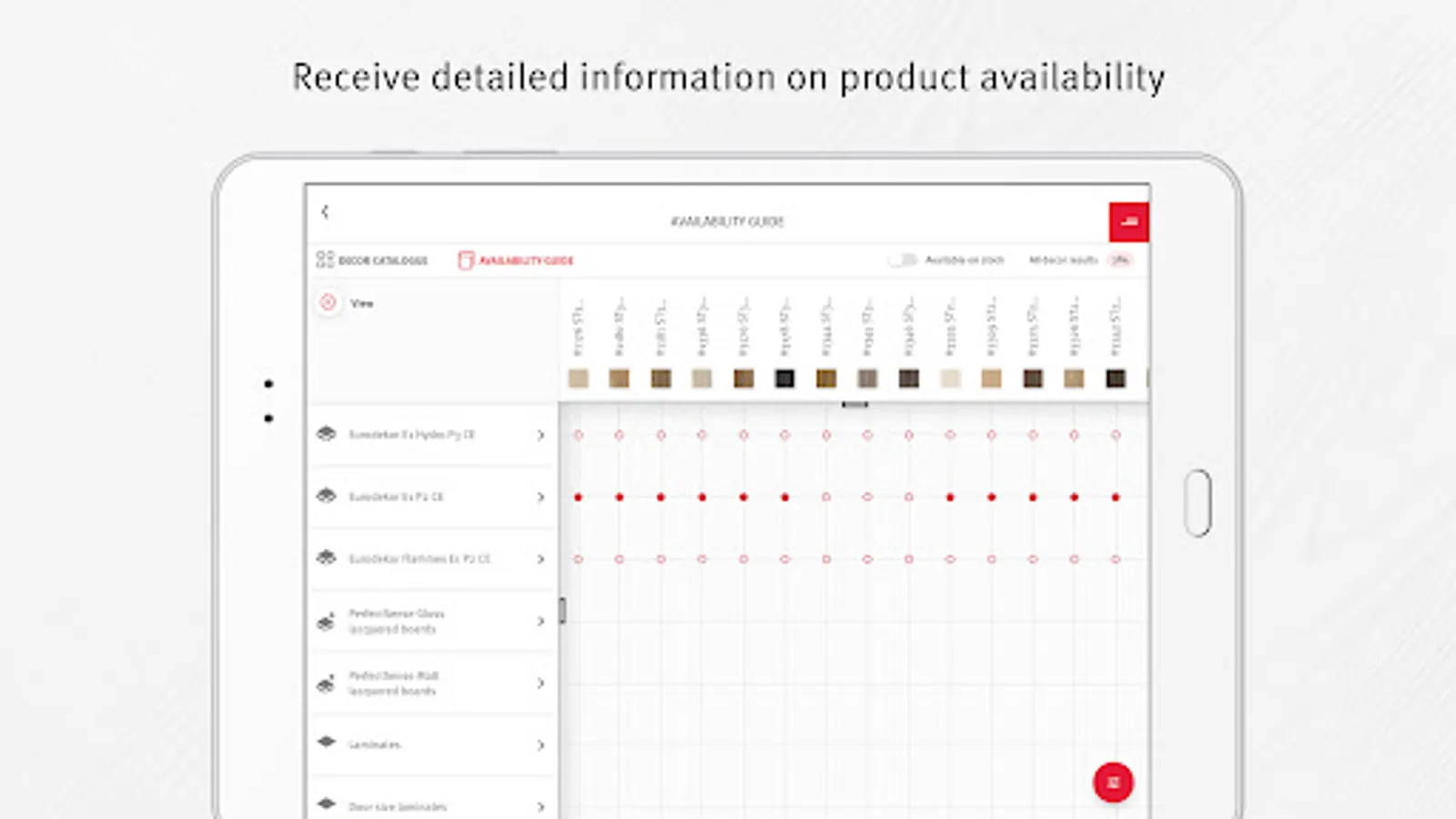The height and width of the screenshot is (819, 1456).
Task: Expand the PerfectSense Matt lacquered boards chevron
Action: click(x=541, y=682)
